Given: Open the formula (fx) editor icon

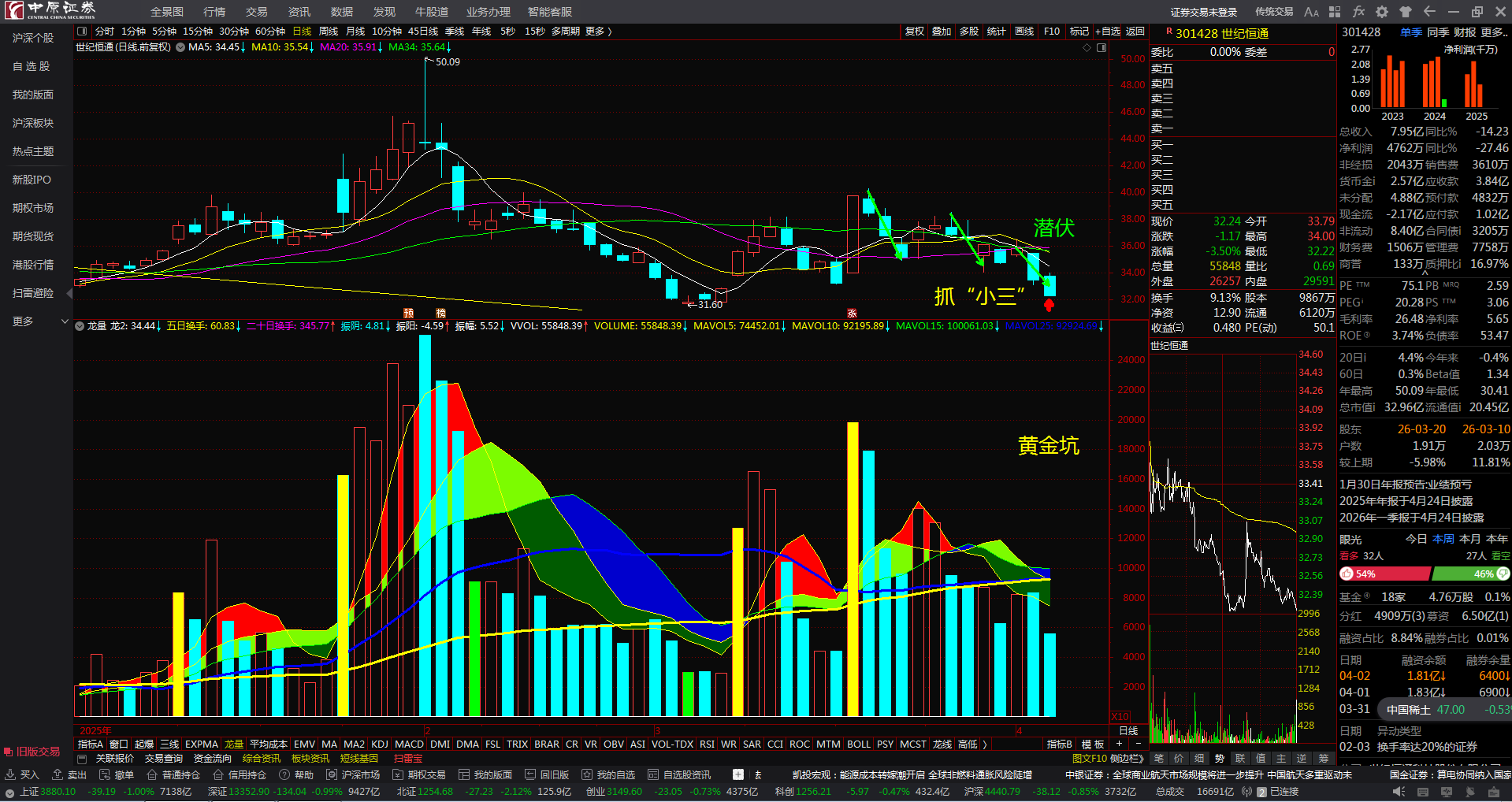Looking at the screenshot, I should pyautogui.click(x=1358, y=12).
